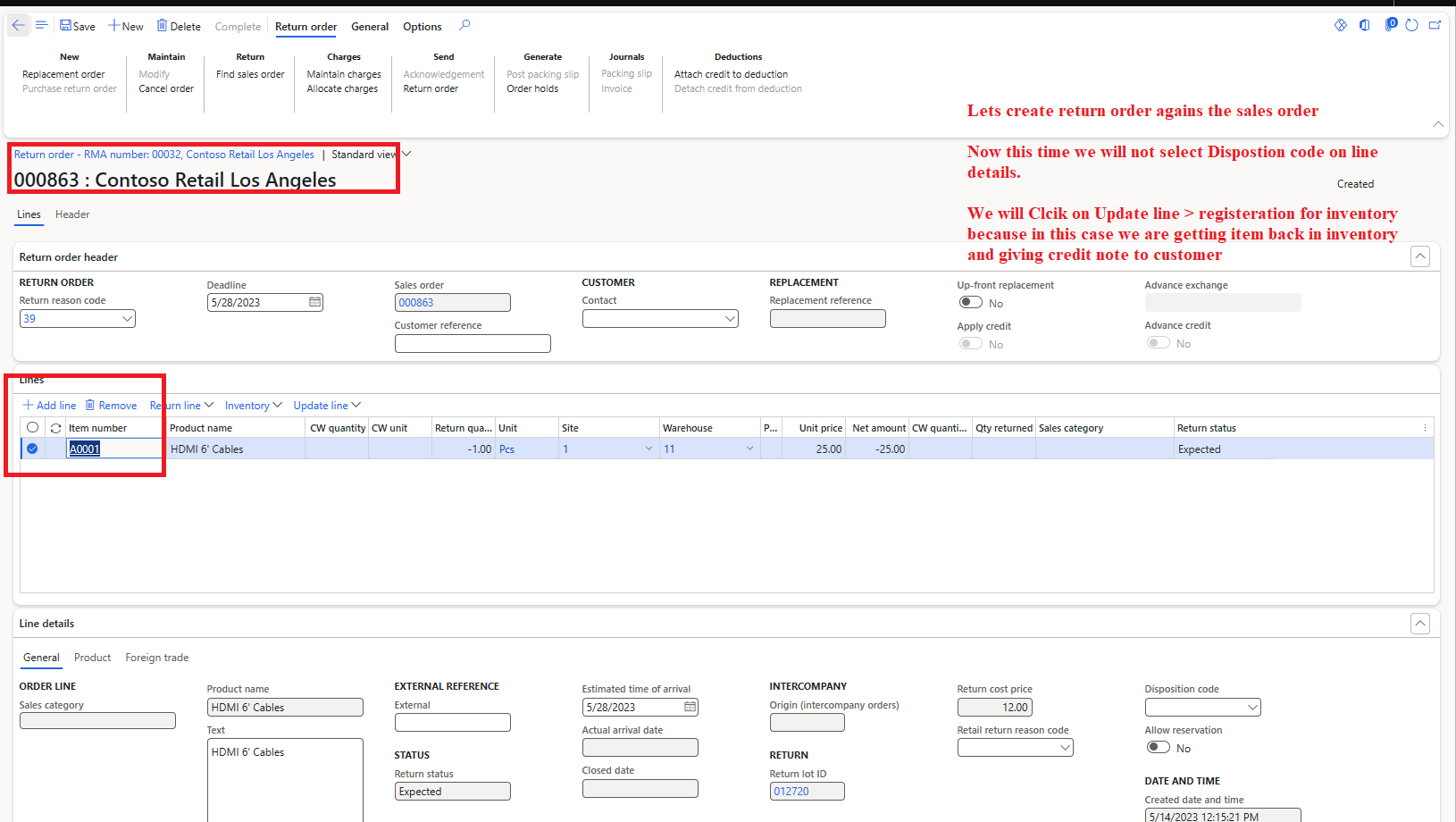Image resolution: width=1456 pixels, height=822 pixels.
Task: Open search with the magnifier icon
Action: click(464, 25)
